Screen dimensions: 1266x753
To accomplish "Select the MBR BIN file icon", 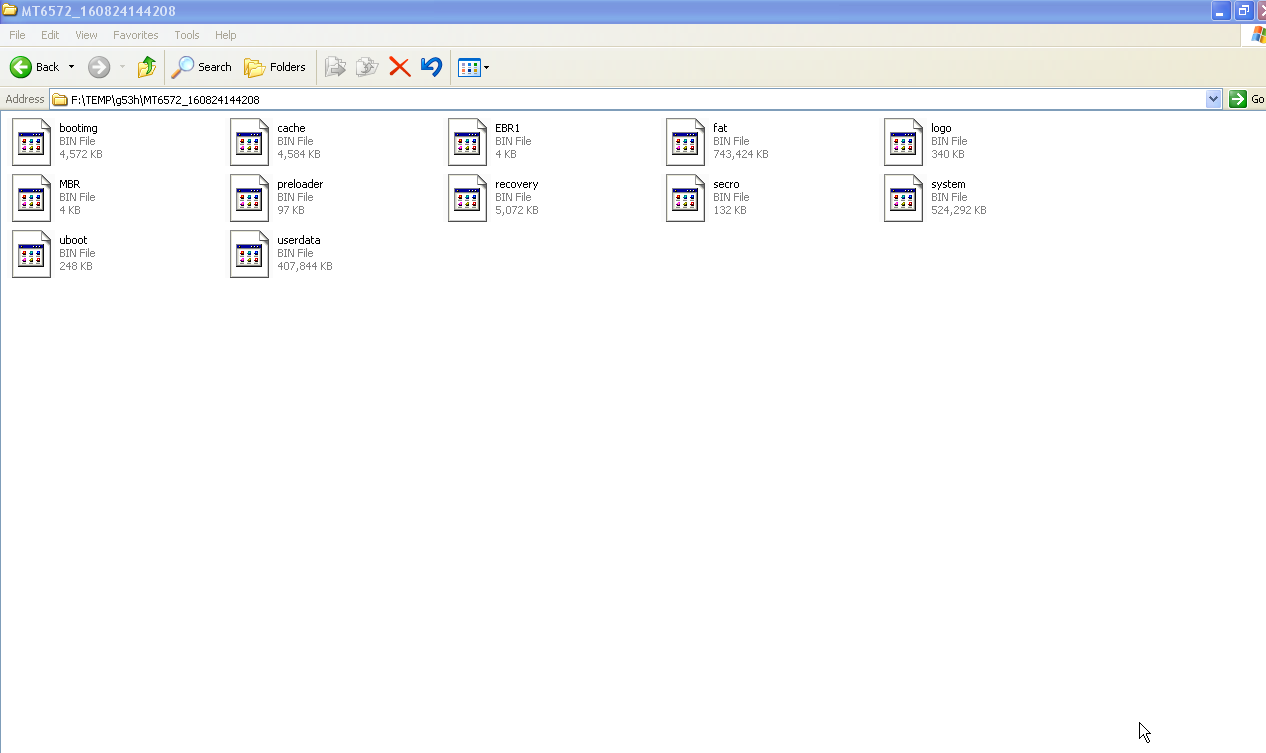I will (31, 198).
